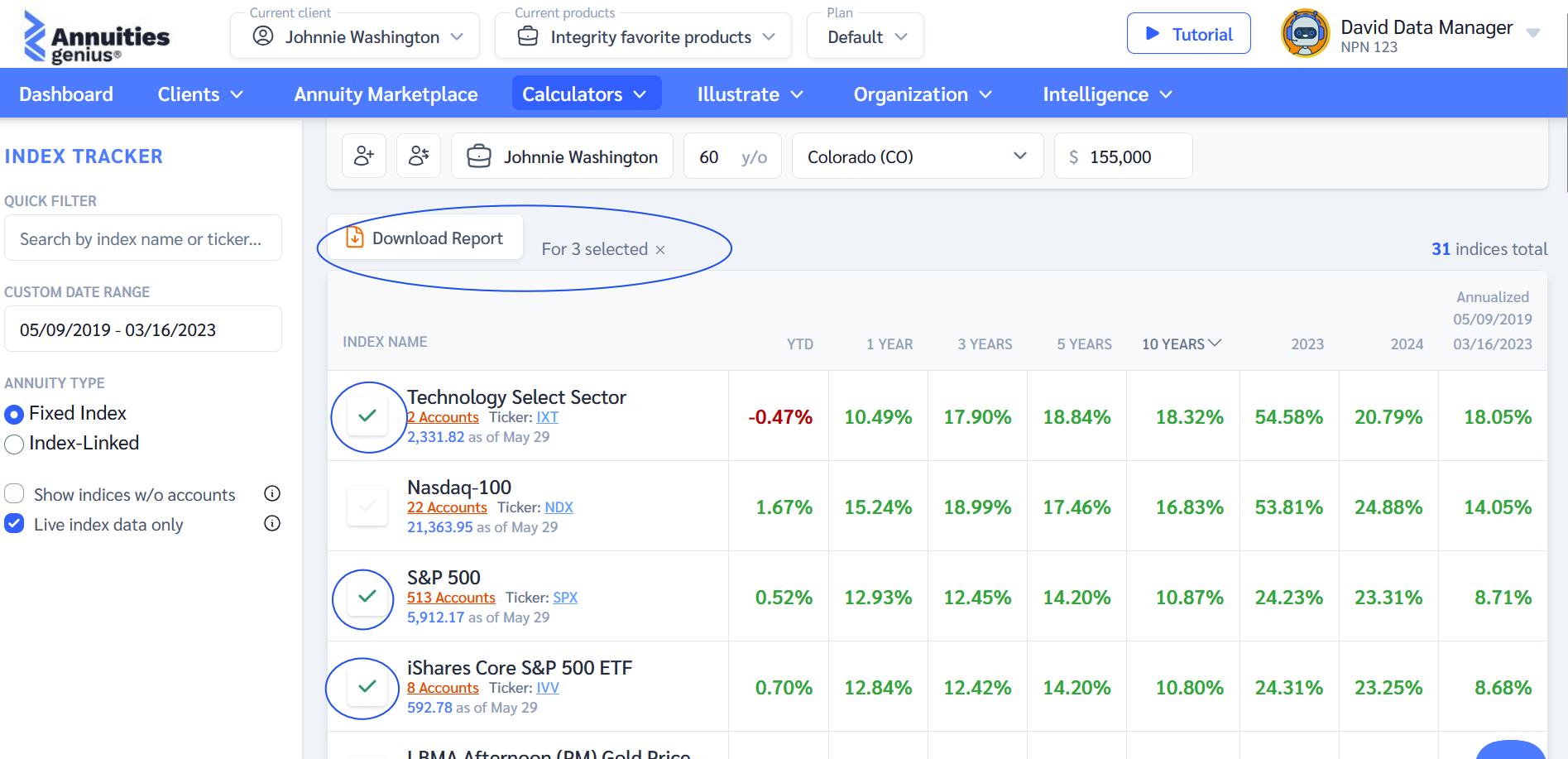Click the SPX ticker link

pos(565,598)
